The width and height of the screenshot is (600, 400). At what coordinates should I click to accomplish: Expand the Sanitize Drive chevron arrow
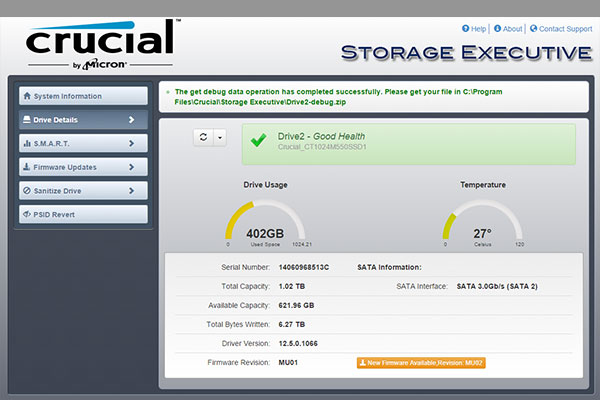point(132,191)
